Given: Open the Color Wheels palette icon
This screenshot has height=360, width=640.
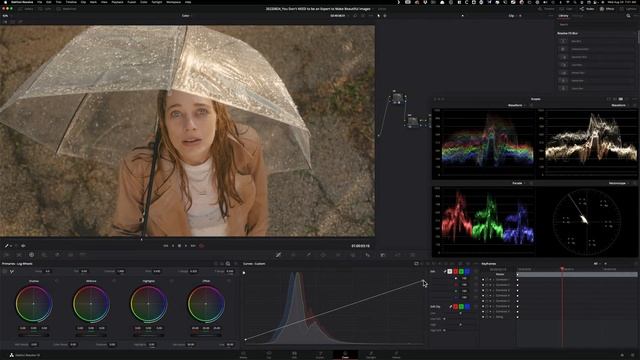Looking at the screenshot, I should click(31, 255).
